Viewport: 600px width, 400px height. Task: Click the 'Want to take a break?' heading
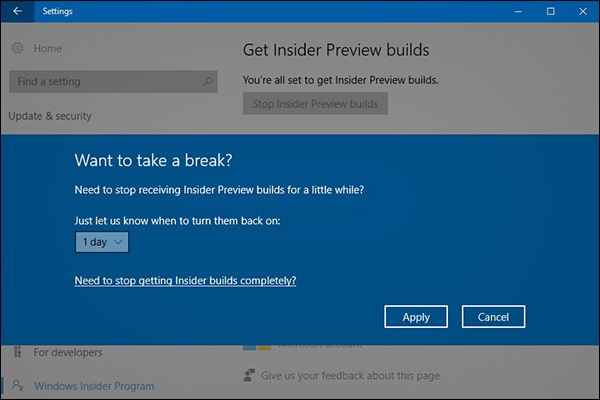[153, 160]
